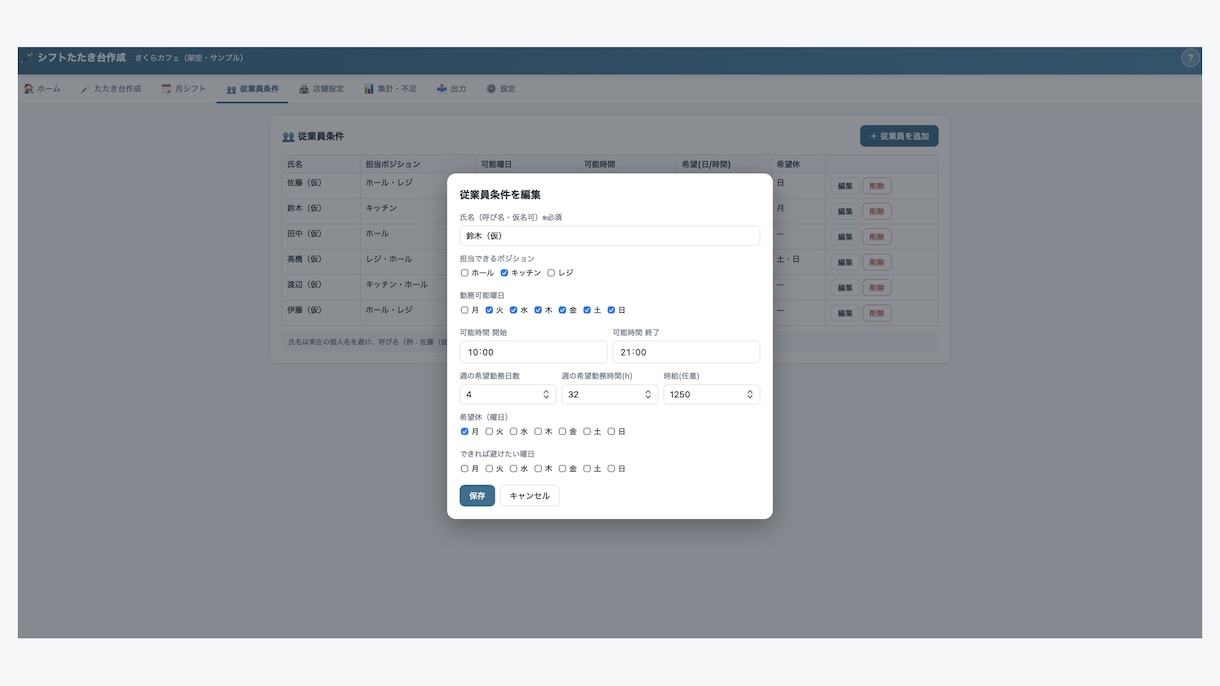Viewport: 1220px width, 686px height.
Task: Focus the 氏名 name input field
Action: pos(610,236)
